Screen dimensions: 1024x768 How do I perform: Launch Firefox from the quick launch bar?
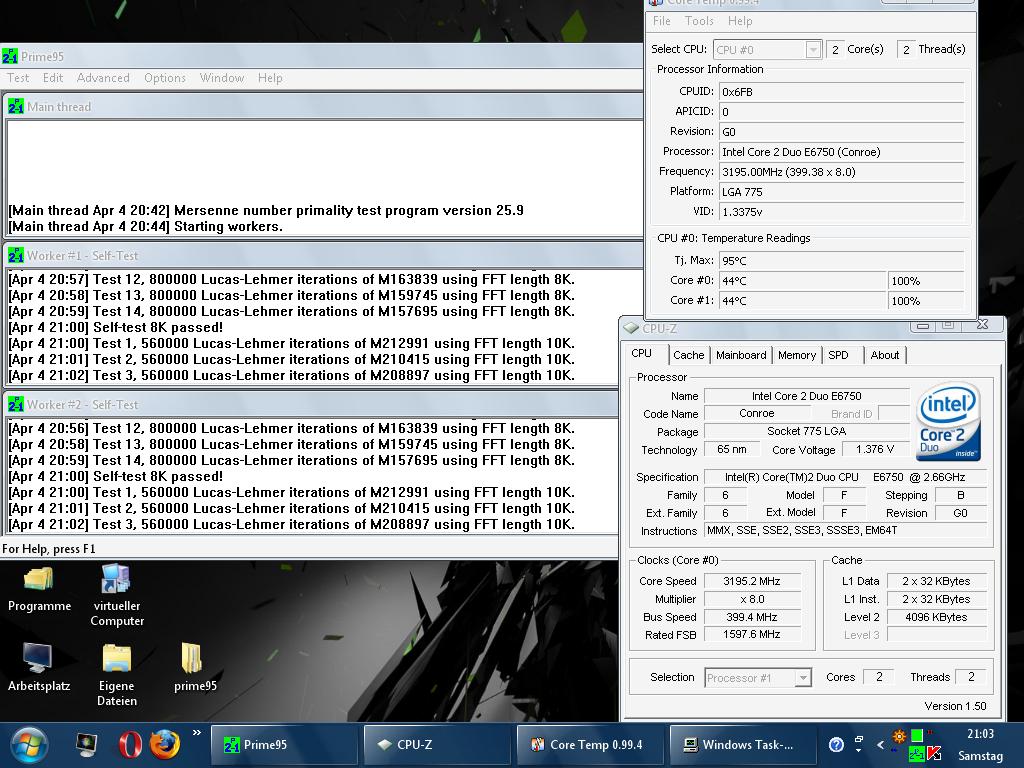pos(165,744)
